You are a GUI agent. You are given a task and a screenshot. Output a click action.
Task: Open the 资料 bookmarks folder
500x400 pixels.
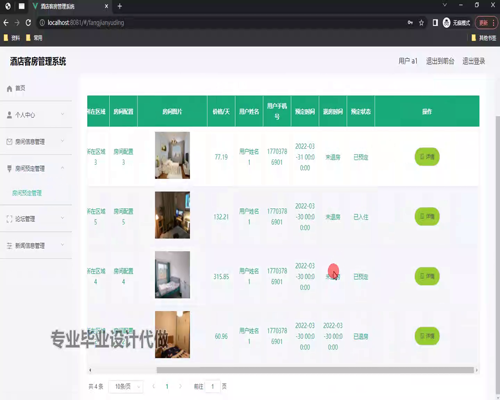[x=12, y=38]
